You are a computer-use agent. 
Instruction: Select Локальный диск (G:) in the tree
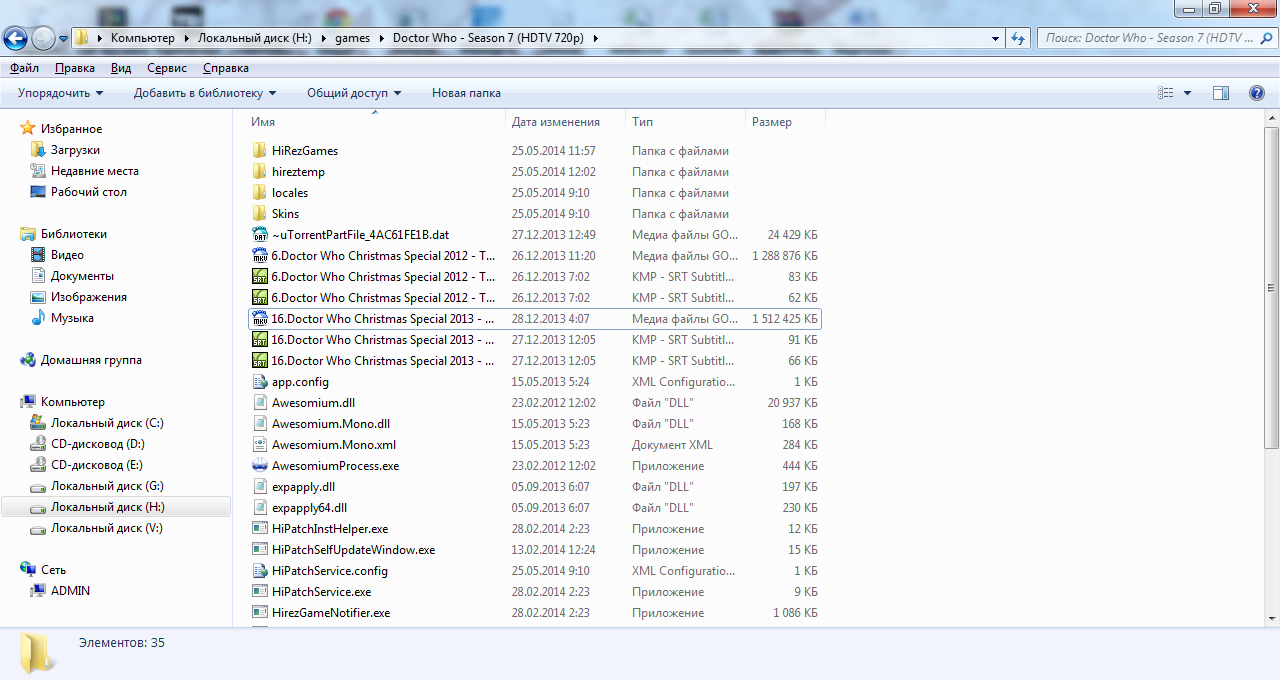(x=107, y=486)
